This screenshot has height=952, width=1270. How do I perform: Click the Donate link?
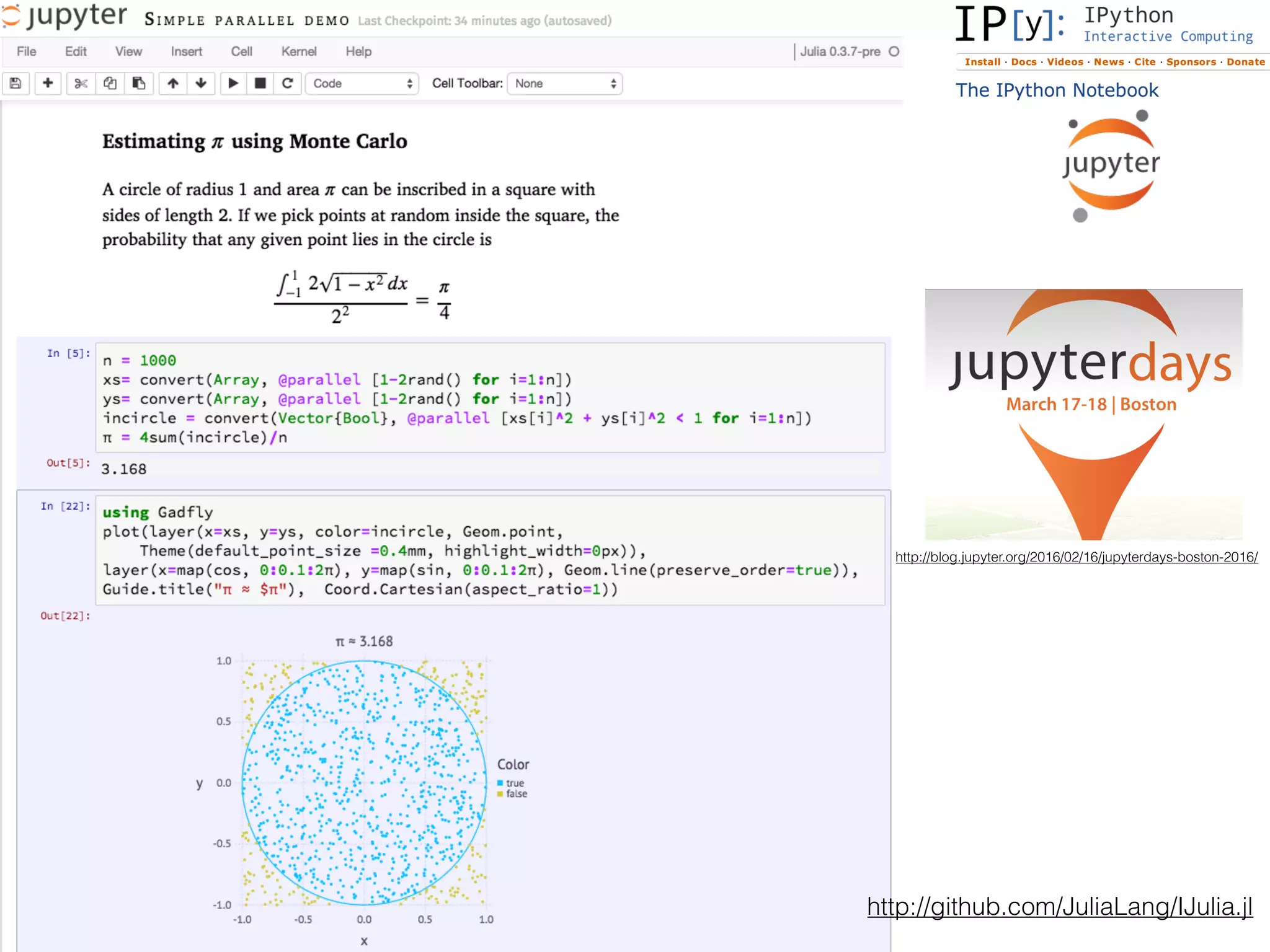click(1246, 62)
